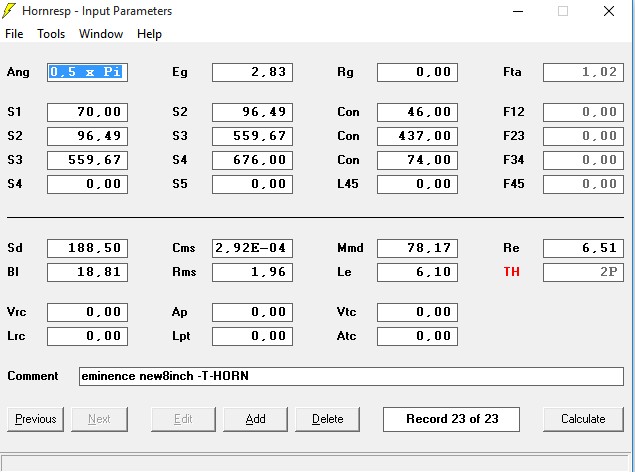Viewport: 635px width, 472px height.
Task: Click the Calculate button
Action: click(583, 419)
